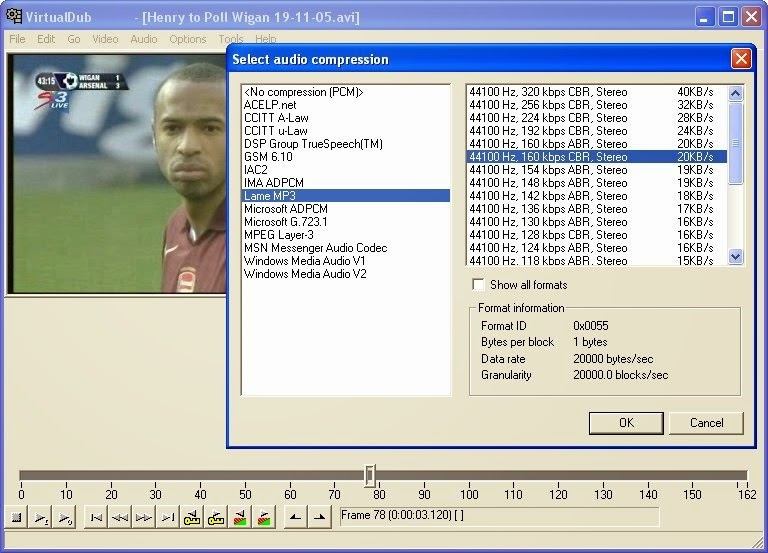
Task: Choose 44100 Hz, 142 kbps ABR, Stereo
Action: coord(597,196)
